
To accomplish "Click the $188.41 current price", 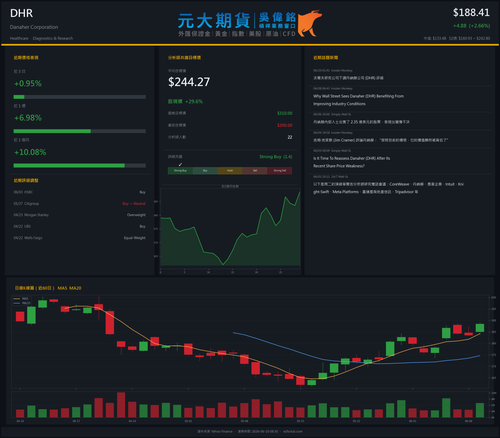I will tap(471, 13).
